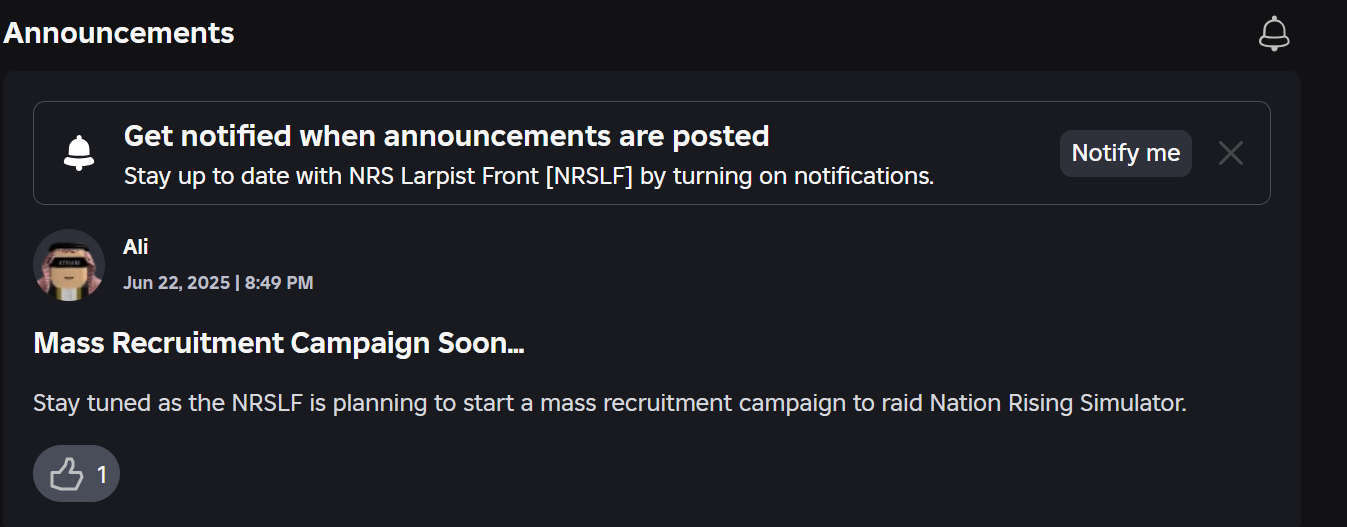Click the Announcements section heading
The width and height of the screenshot is (1347, 527).
[118, 33]
